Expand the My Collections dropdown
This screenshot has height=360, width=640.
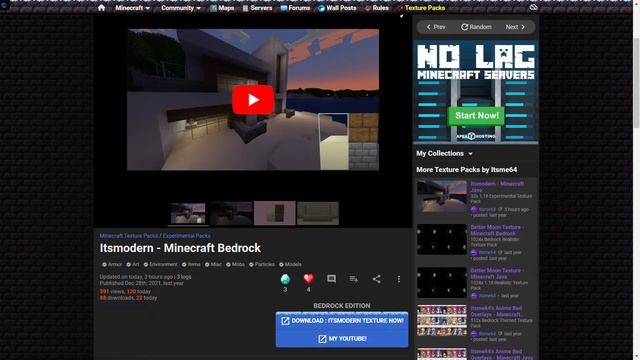point(444,153)
